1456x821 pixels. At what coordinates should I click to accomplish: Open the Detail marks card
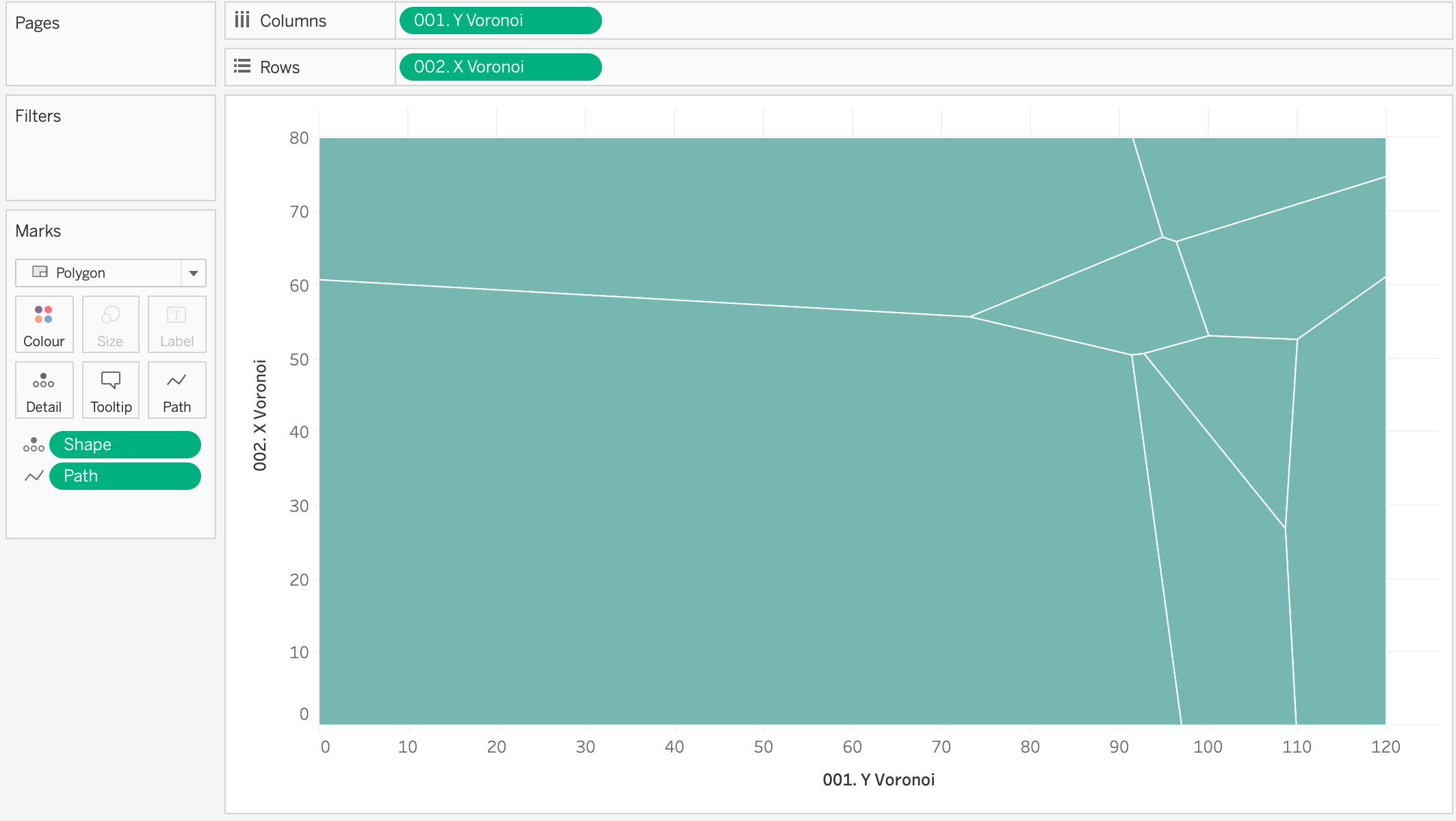tap(44, 390)
